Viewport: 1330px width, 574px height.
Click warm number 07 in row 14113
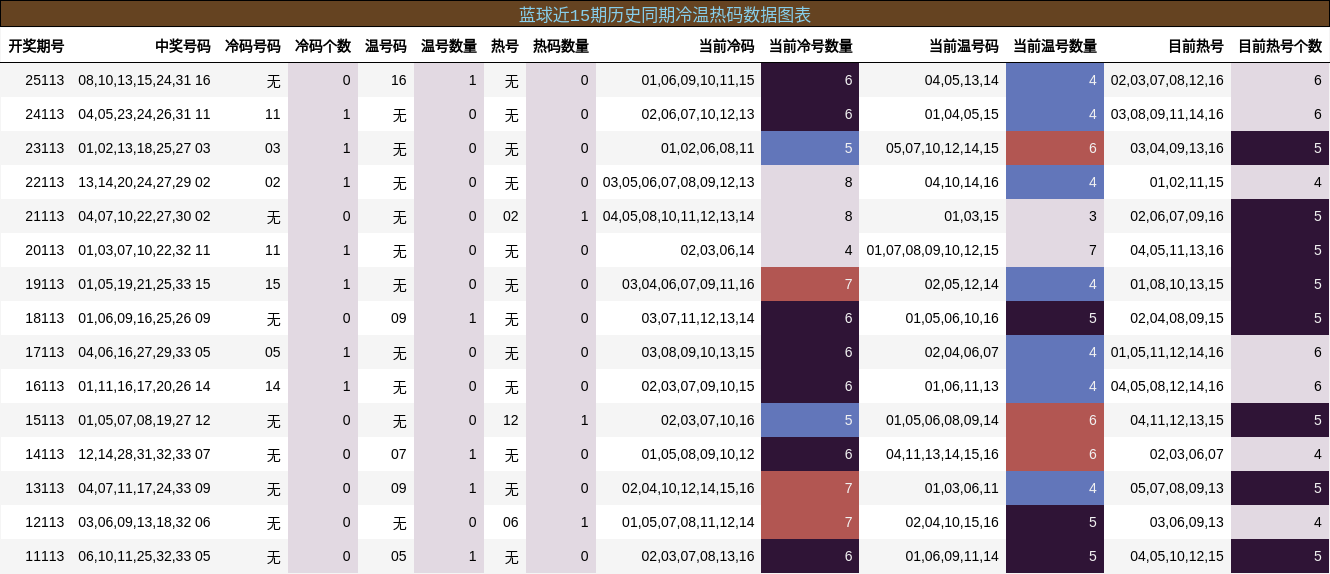(x=399, y=454)
